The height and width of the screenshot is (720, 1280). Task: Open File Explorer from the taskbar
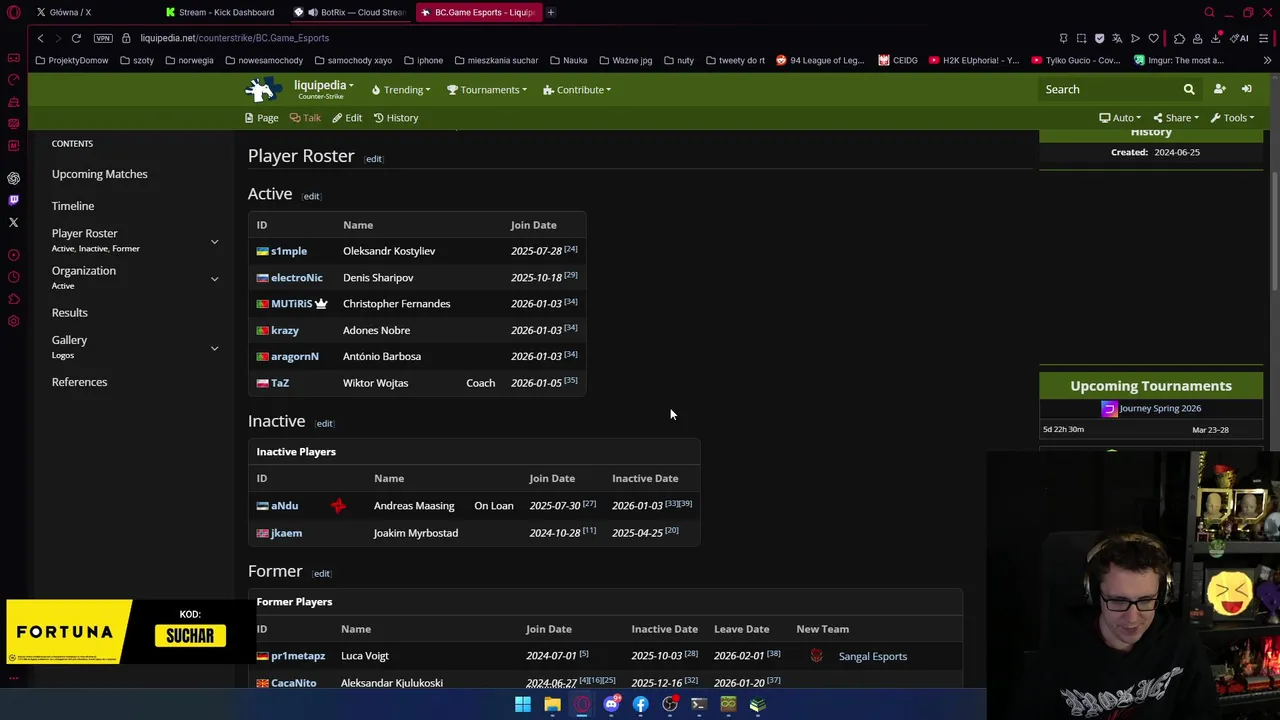click(x=552, y=704)
